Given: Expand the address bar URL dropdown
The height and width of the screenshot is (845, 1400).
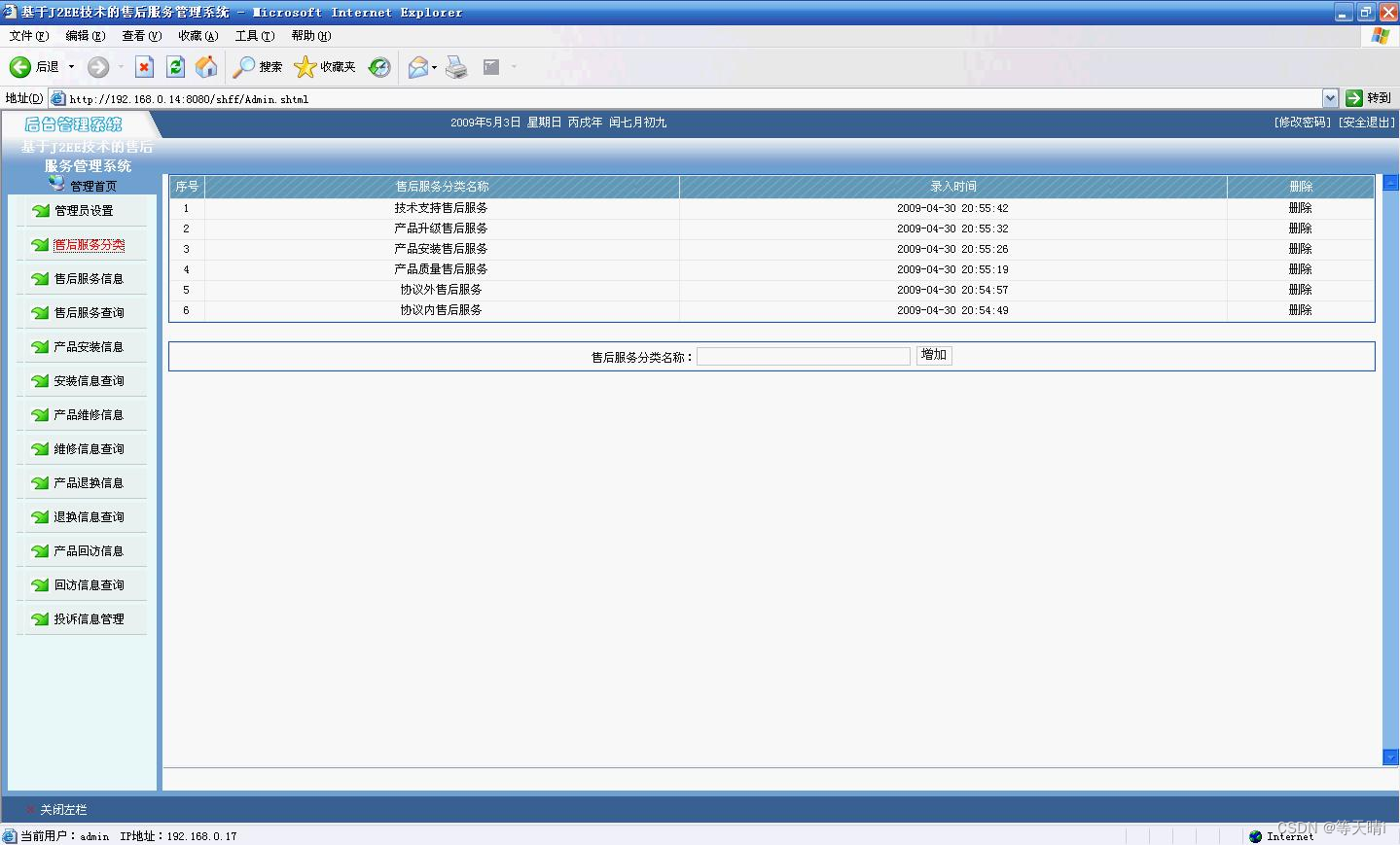Looking at the screenshot, I should [x=1332, y=97].
